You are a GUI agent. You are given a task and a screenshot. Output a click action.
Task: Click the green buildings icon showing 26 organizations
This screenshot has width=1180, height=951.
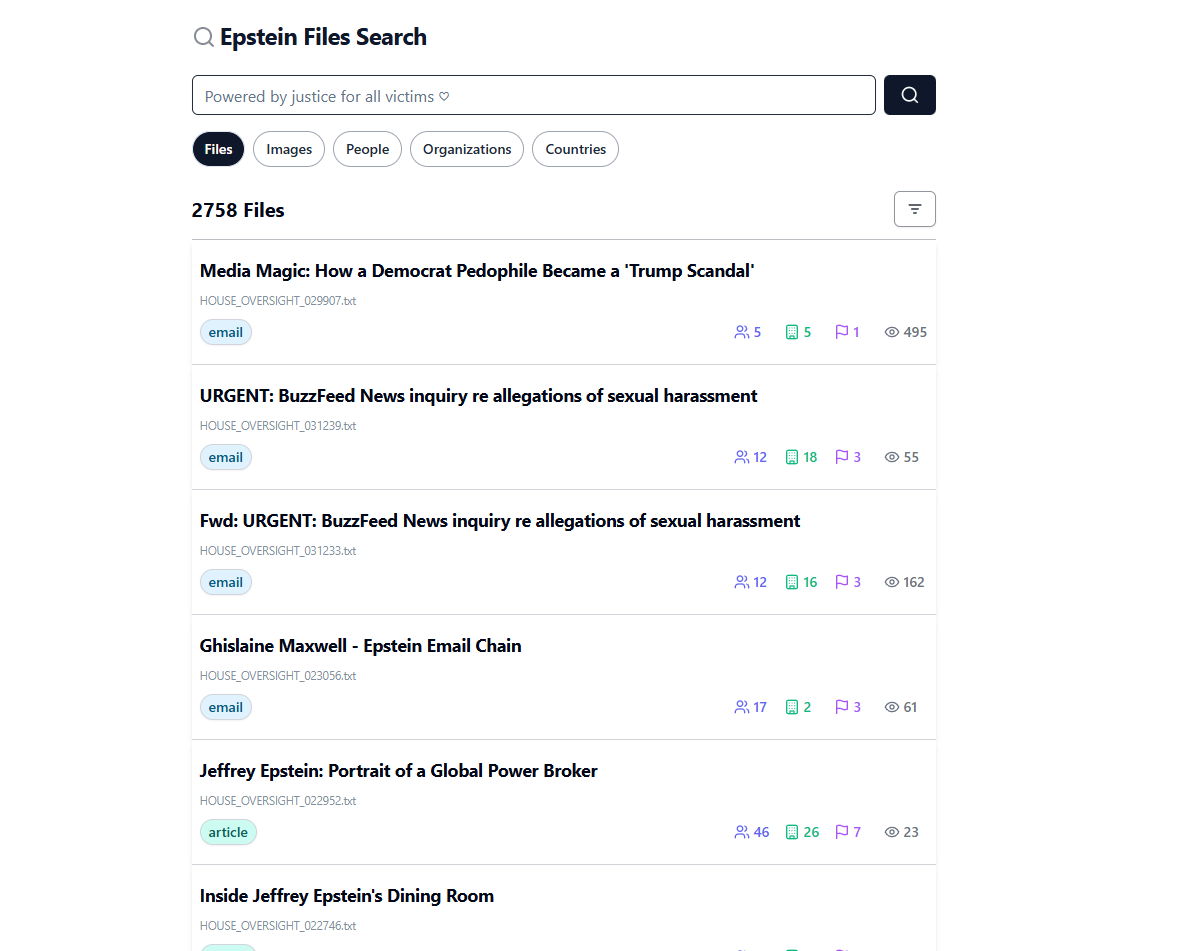coord(793,831)
